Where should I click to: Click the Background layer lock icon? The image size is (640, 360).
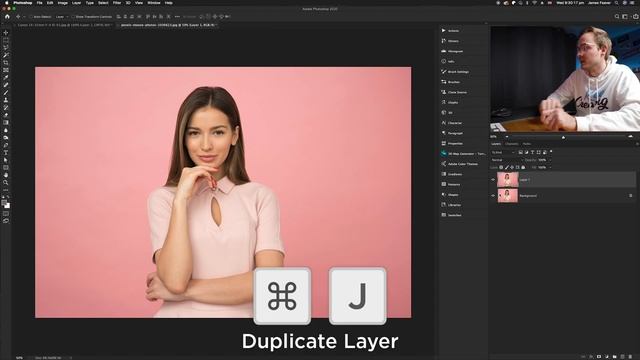point(631,196)
